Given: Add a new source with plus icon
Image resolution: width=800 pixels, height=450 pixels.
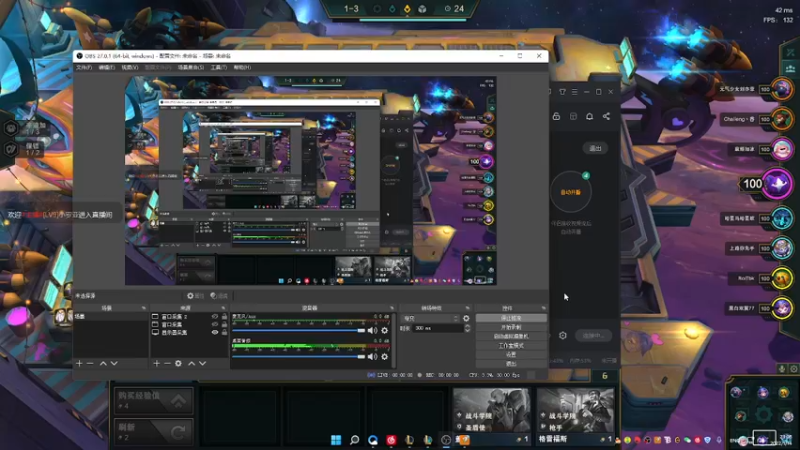Looking at the screenshot, I should [x=157, y=363].
